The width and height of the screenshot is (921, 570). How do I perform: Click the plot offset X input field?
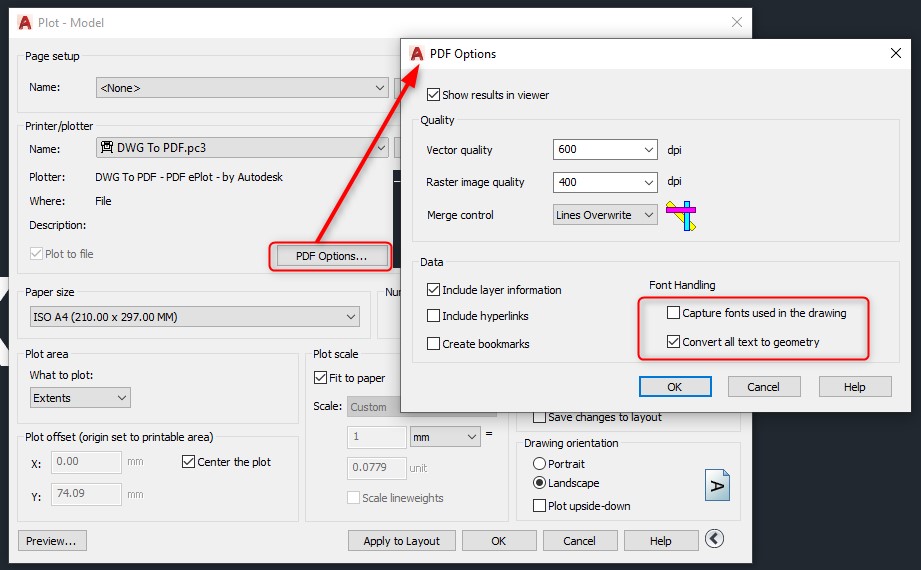click(86, 462)
